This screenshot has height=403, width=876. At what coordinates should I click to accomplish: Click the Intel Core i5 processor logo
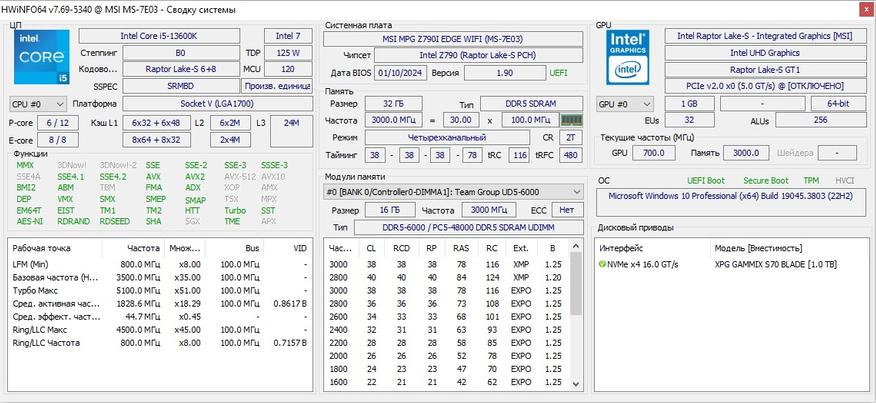(42, 57)
